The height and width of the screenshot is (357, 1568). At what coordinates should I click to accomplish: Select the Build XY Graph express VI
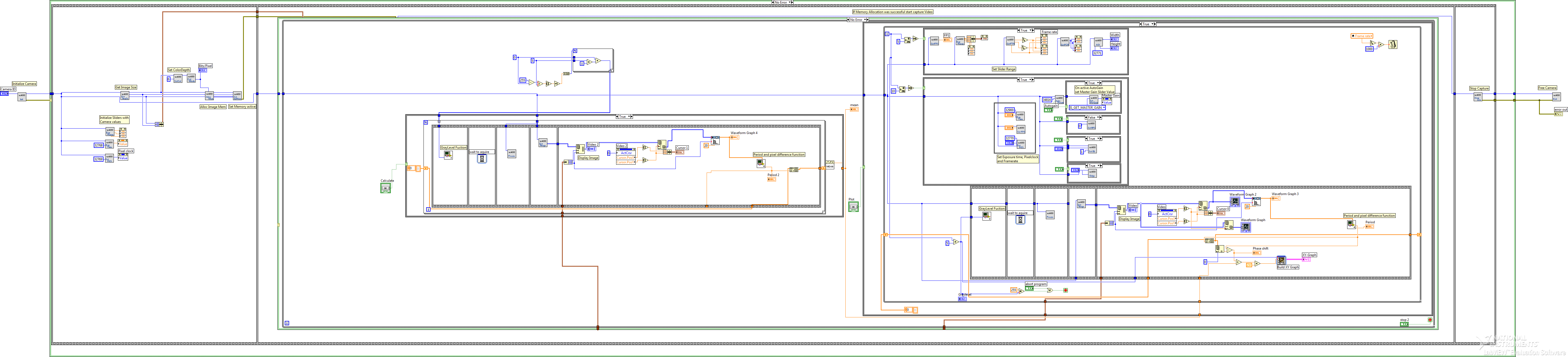click(x=1281, y=260)
